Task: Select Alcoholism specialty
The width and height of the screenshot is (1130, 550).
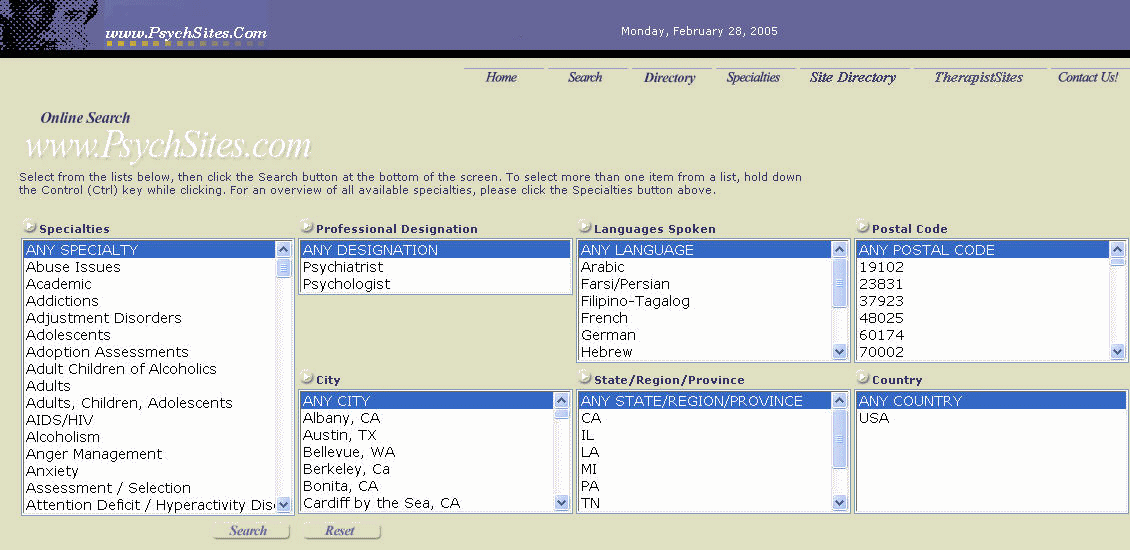Action: 149,437
